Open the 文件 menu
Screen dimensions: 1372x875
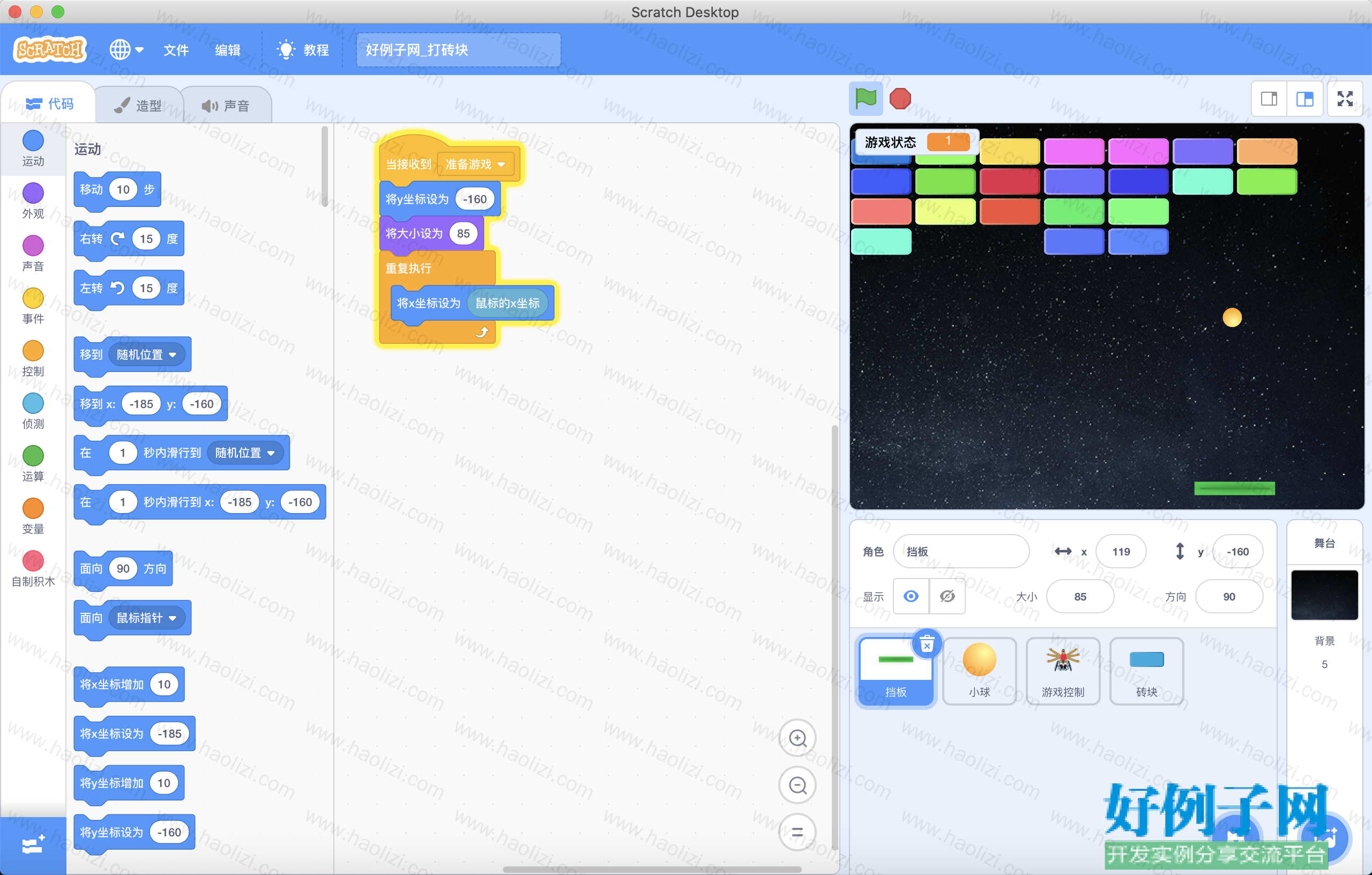[x=175, y=50]
